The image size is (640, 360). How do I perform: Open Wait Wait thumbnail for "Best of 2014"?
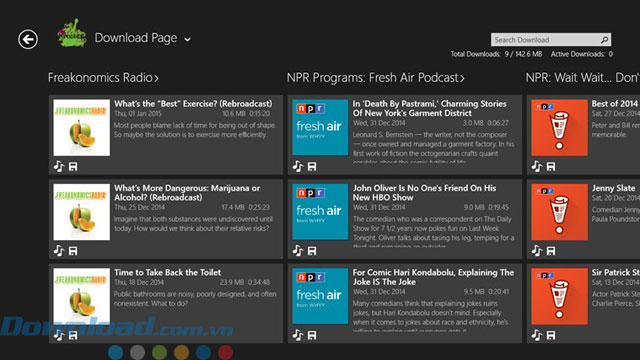(560, 128)
